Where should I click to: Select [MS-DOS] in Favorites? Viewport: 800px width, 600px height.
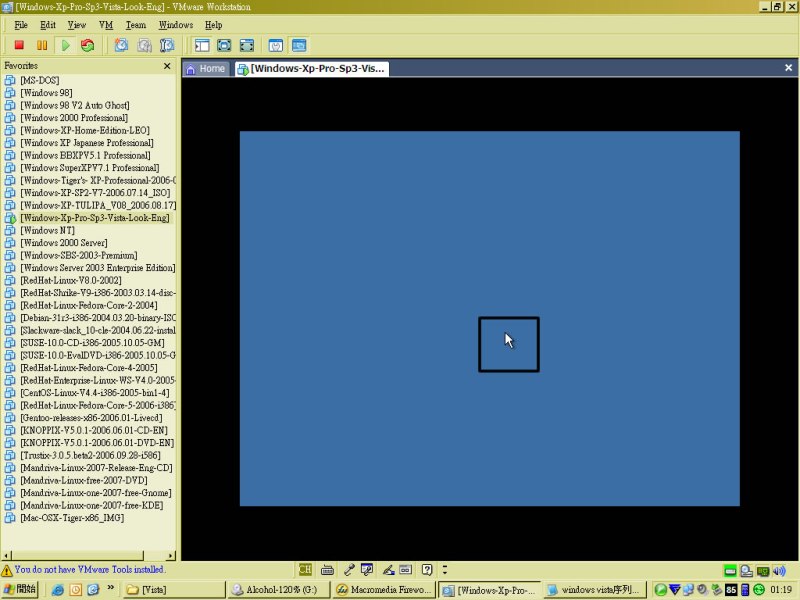click(x=40, y=80)
